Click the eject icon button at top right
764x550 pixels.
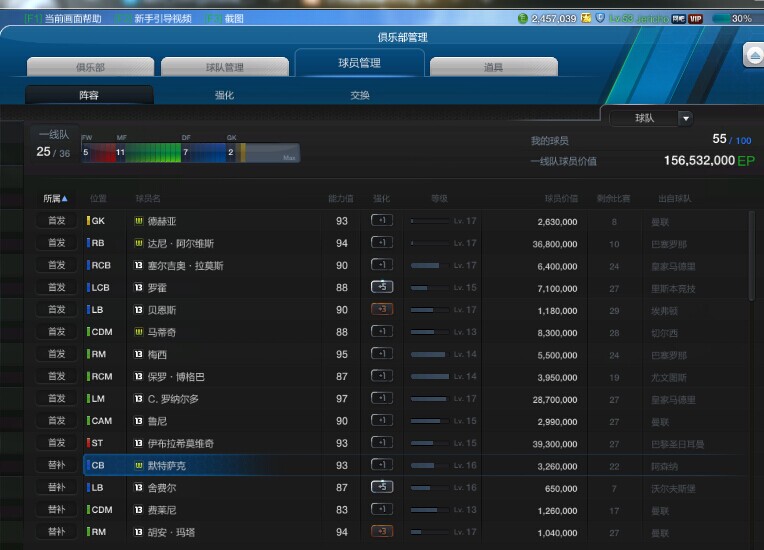coord(754,56)
